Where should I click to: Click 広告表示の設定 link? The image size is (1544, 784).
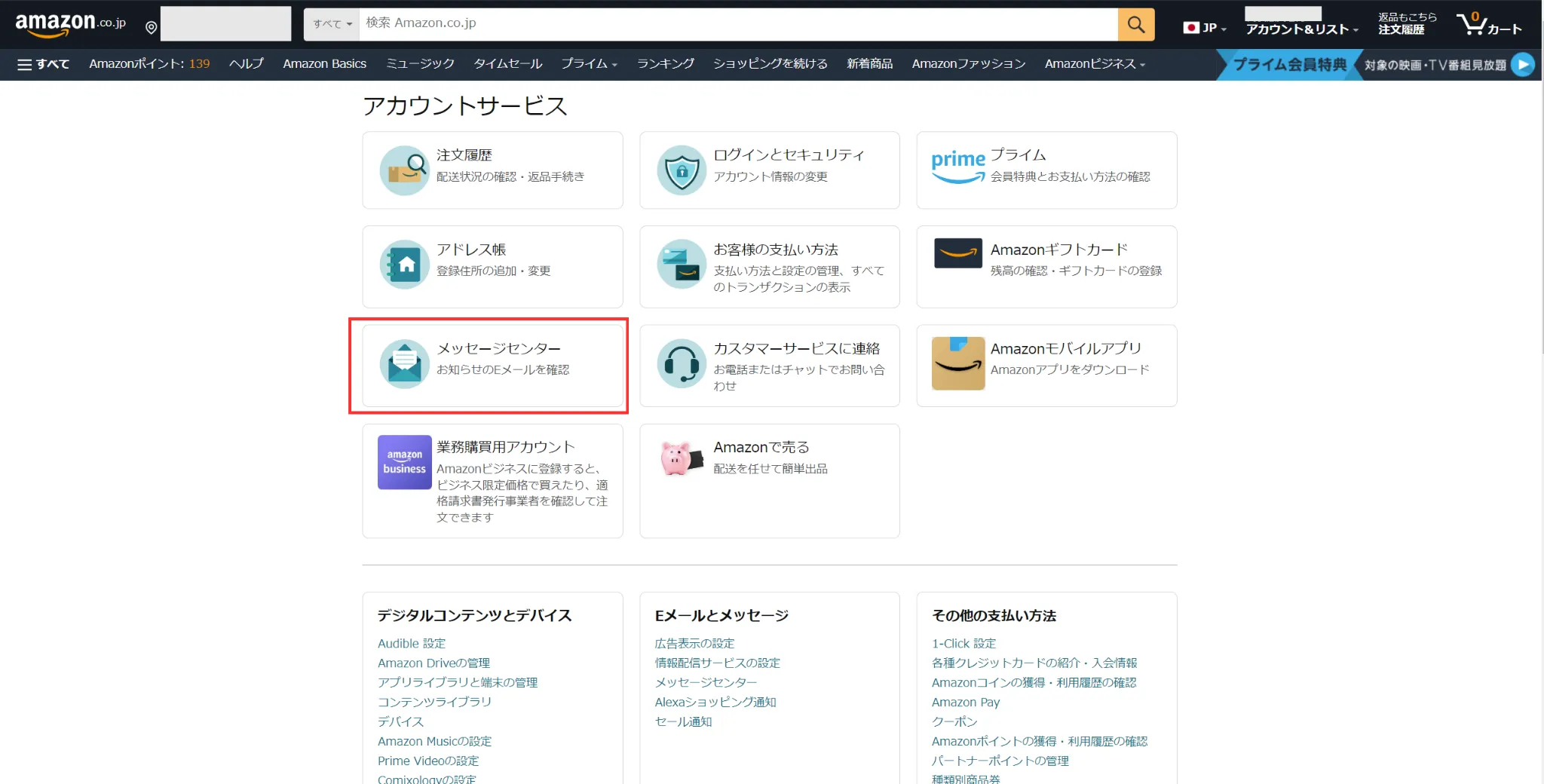(x=694, y=644)
